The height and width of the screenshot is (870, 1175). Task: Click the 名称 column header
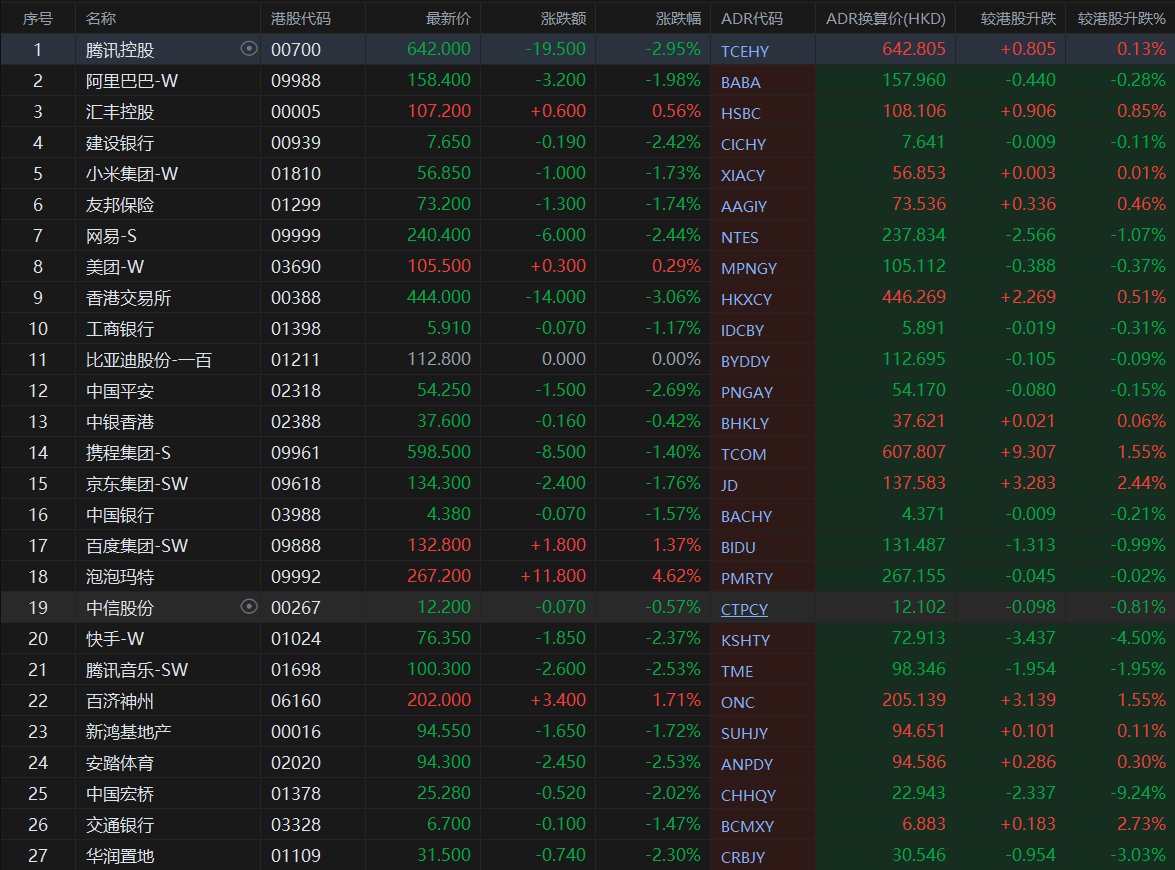101,19
